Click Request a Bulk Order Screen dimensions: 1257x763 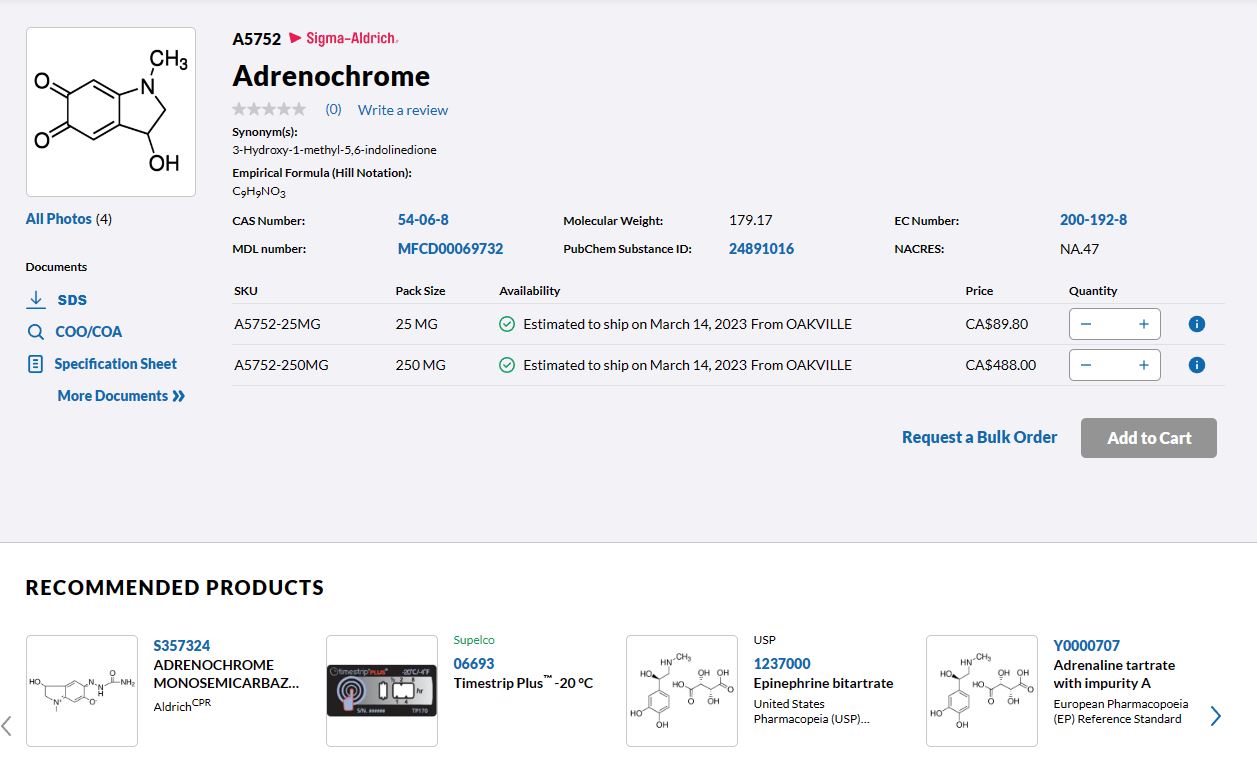pos(980,437)
